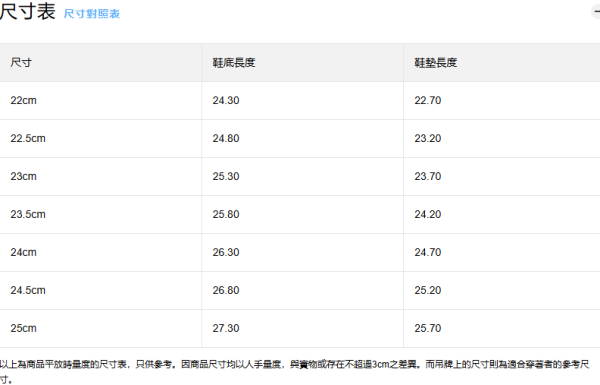
Task: Click the 24.30 sole length value
Action: (x=226, y=100)
